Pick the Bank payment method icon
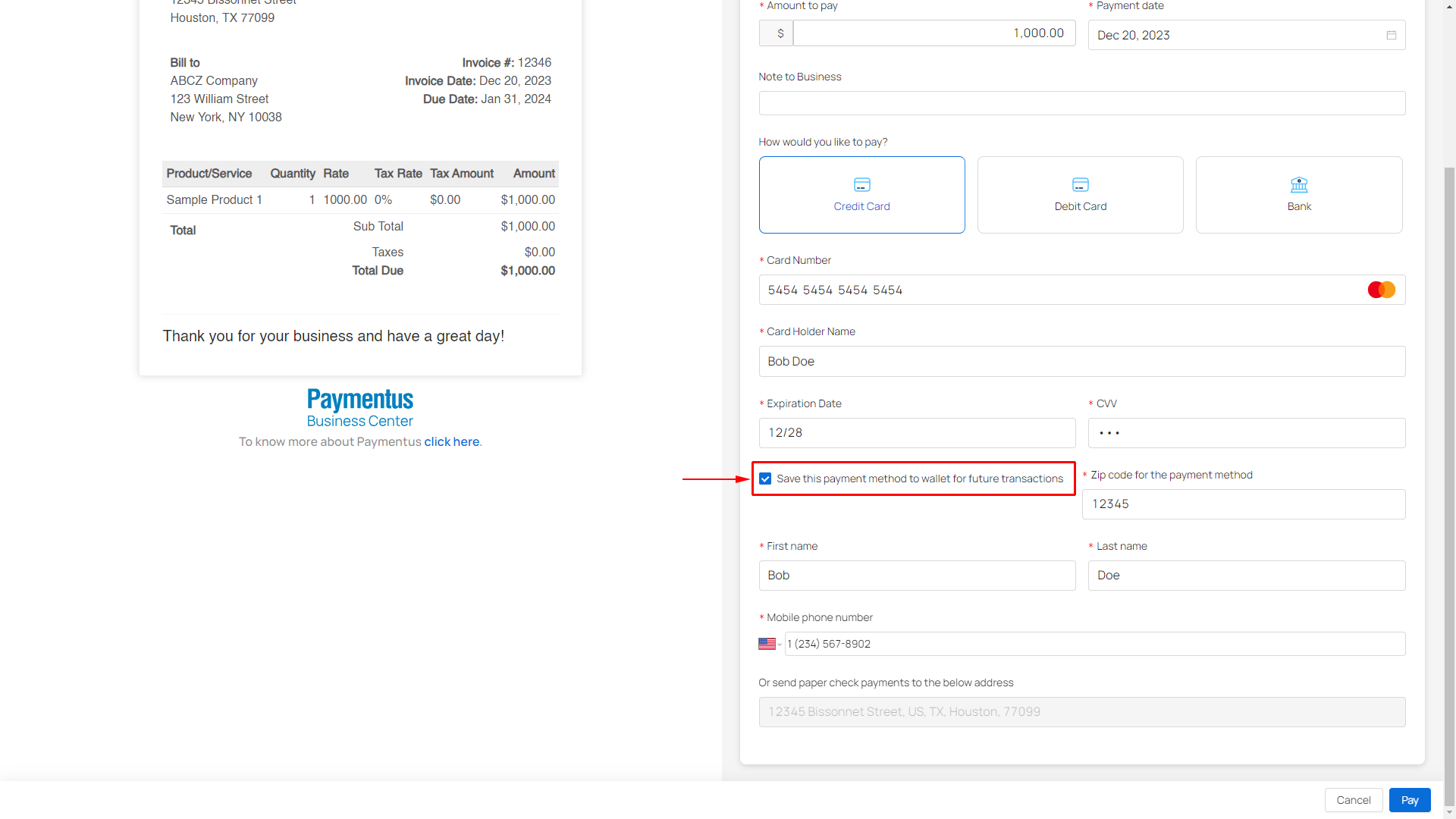Screen dimensions: 1456x819 (x=1298, y=185)
